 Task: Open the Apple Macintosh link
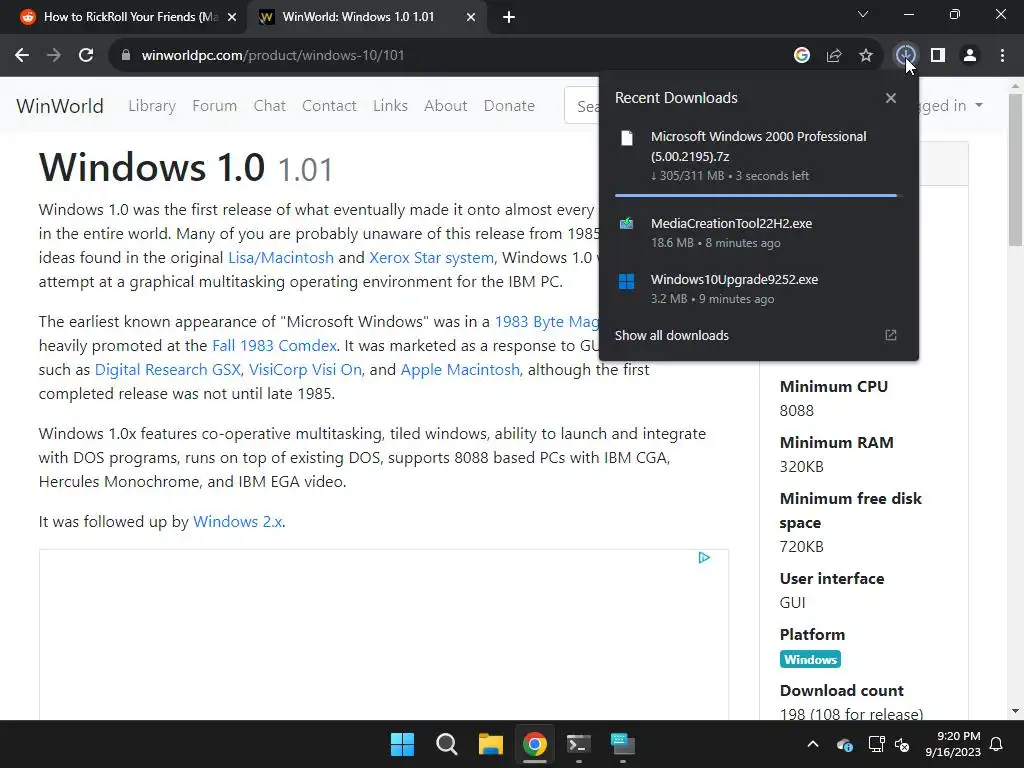460,370
